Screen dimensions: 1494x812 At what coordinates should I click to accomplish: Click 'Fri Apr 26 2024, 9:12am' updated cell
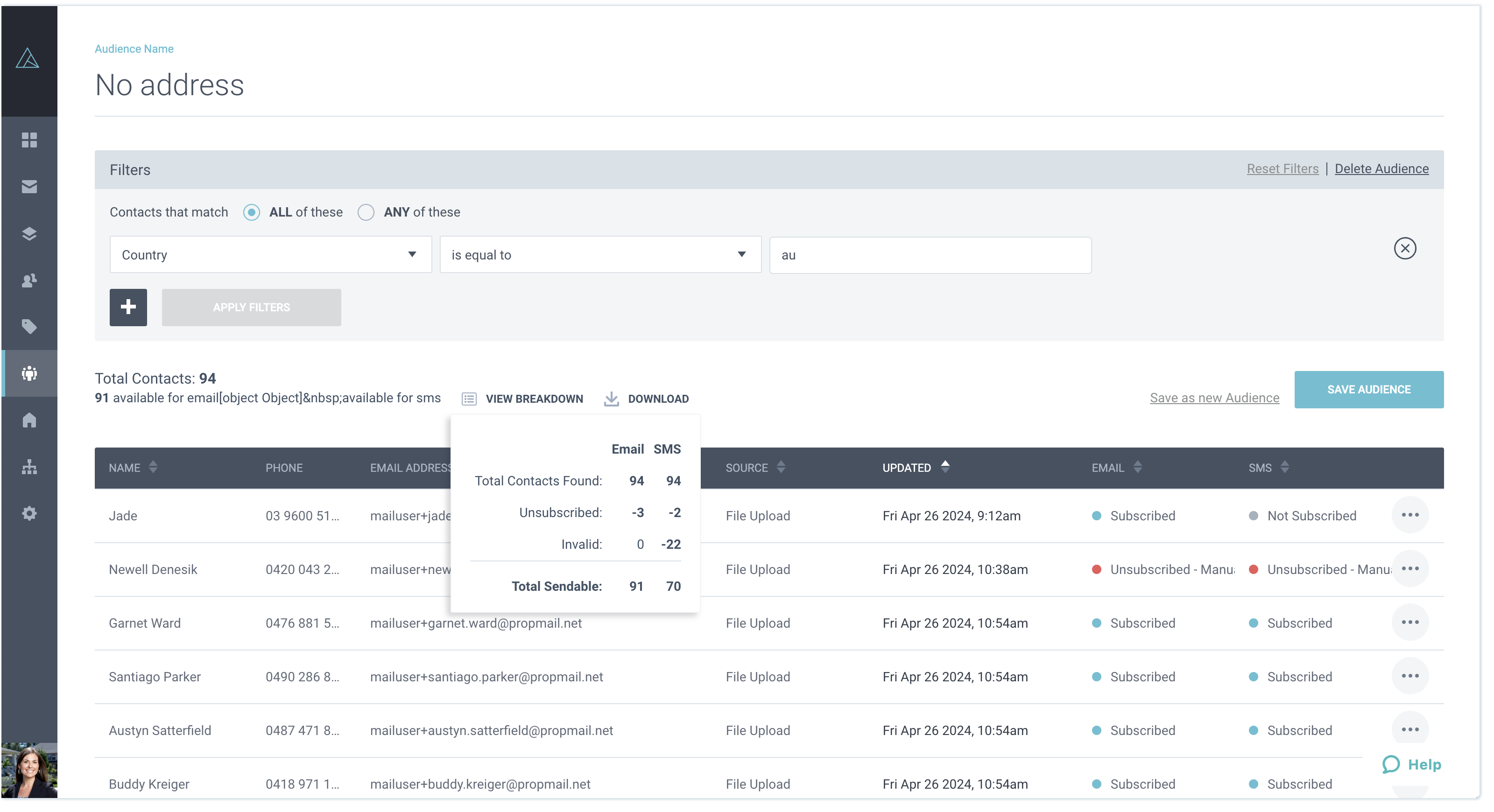952,516
